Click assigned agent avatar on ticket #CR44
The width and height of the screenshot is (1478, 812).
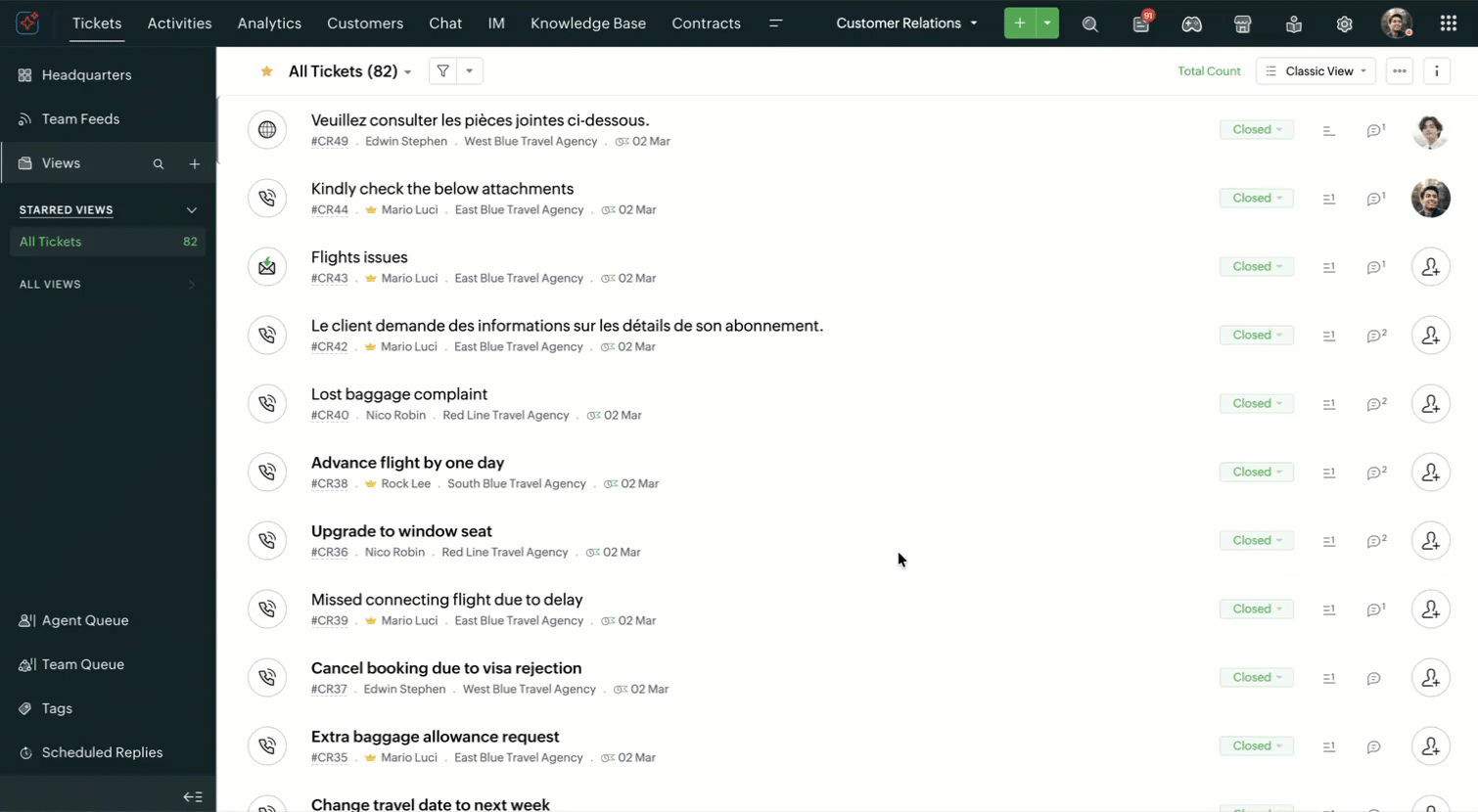click(x=1430, y=199)
